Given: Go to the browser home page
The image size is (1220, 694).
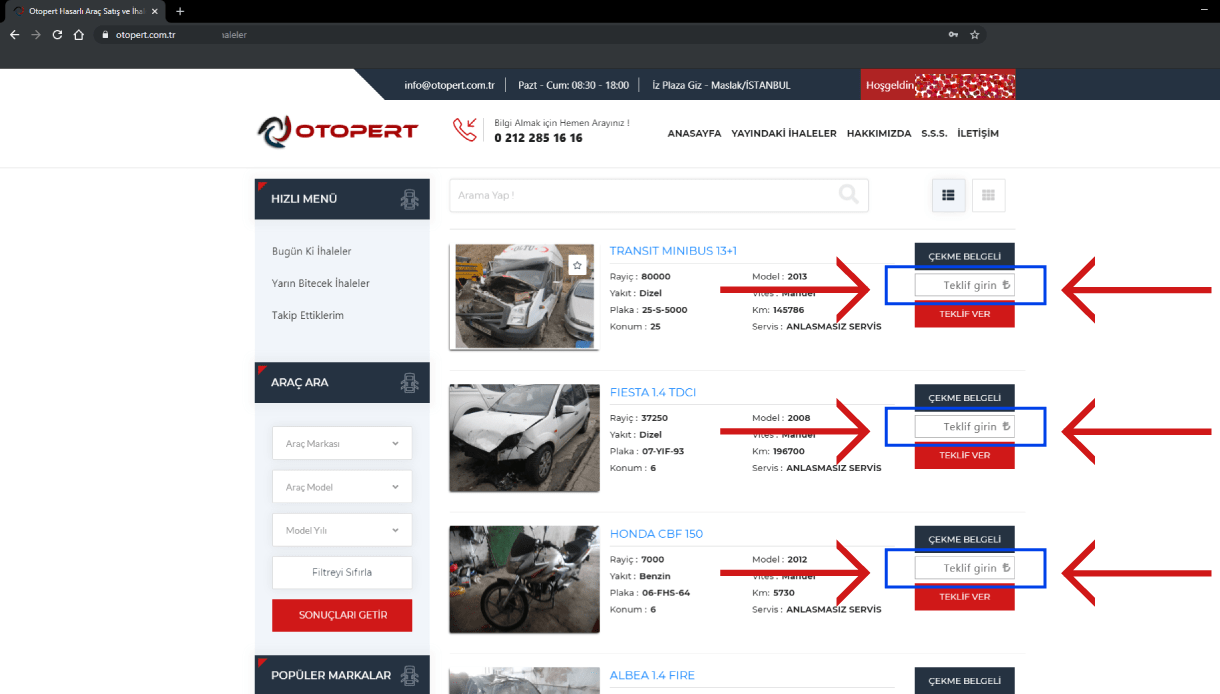Looking at the screenshot, I should pos(79,35).
